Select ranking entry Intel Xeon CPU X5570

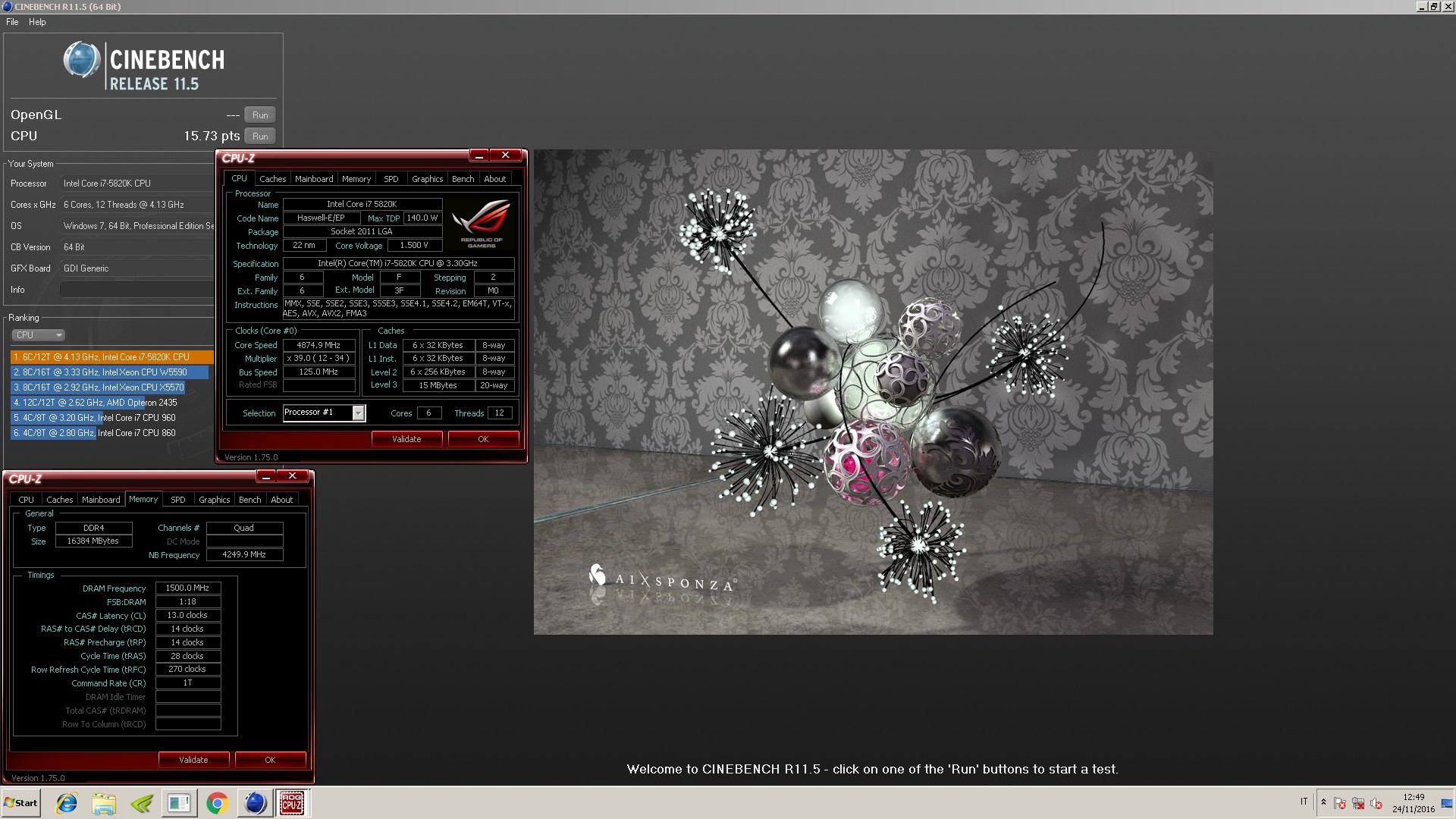99,388
